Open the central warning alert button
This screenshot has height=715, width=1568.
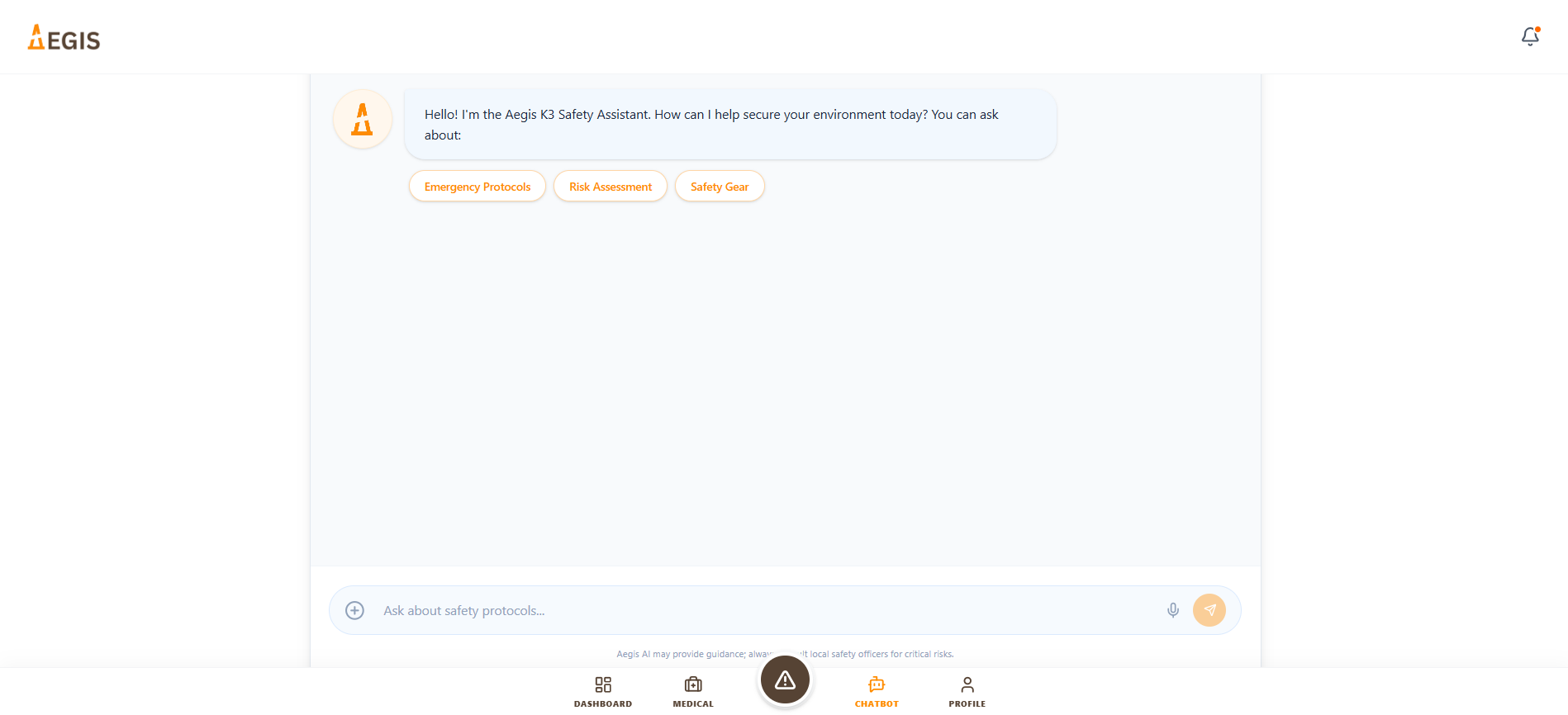tap(785, 679)
